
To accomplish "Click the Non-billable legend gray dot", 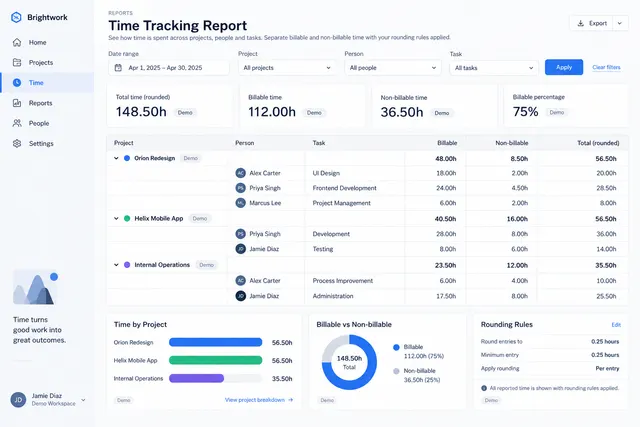I will click(x=396, y=371).
